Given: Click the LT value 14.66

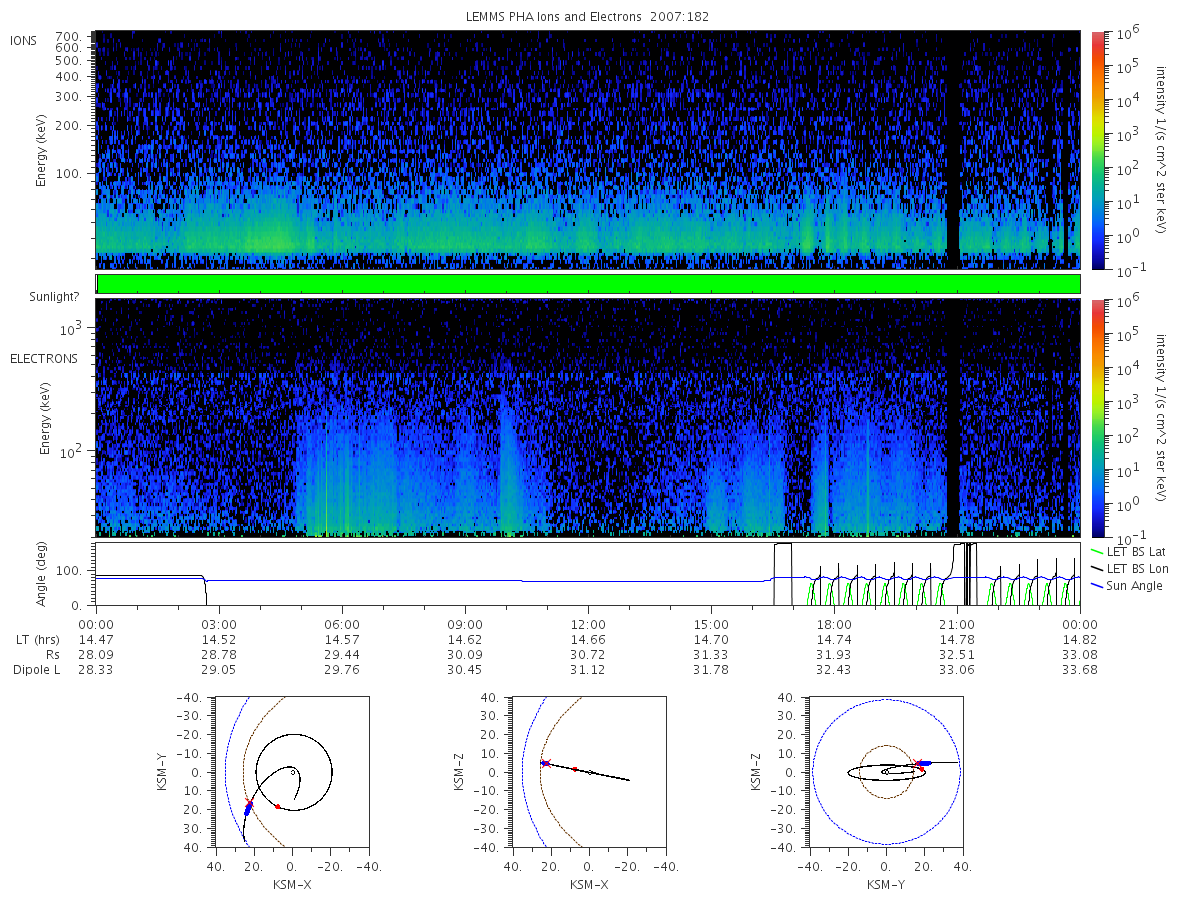Looking at the screenshot, I should (588, 638).
